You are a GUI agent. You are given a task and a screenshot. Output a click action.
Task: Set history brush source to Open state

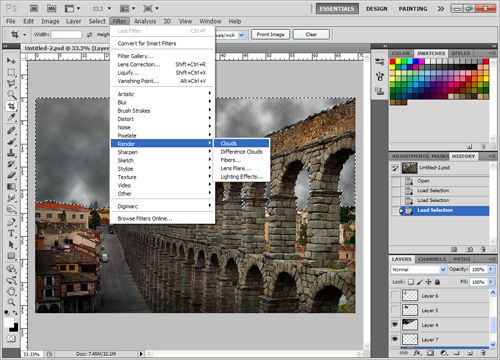pos(395,181)
